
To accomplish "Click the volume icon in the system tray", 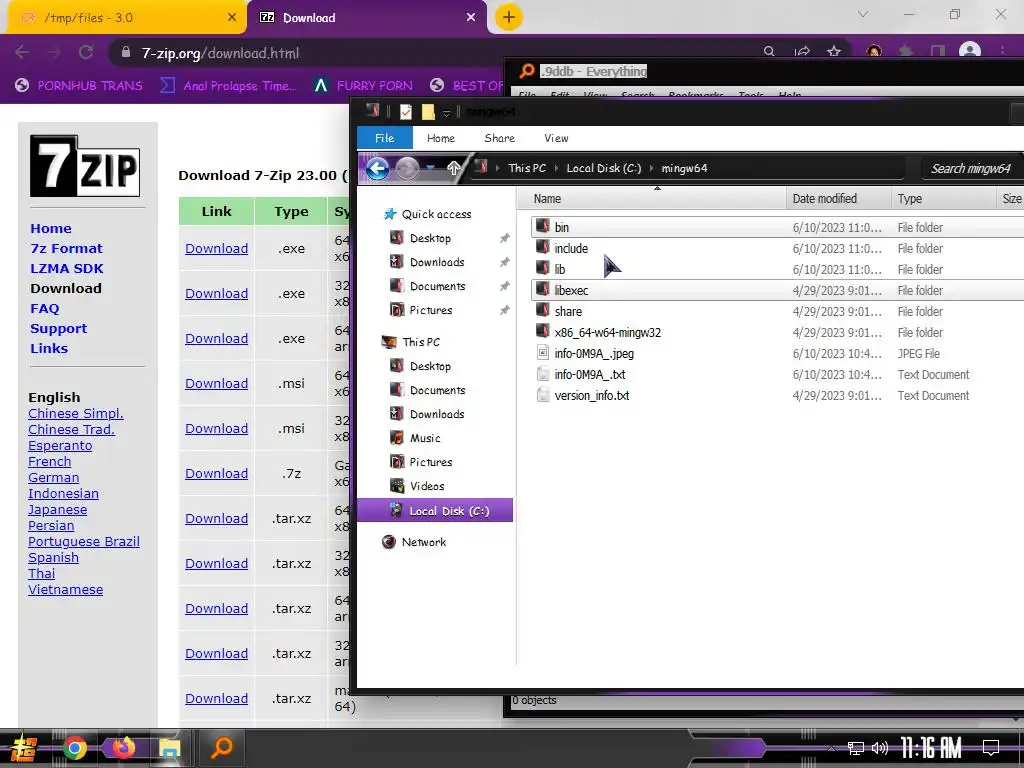I will click(880, 748).
